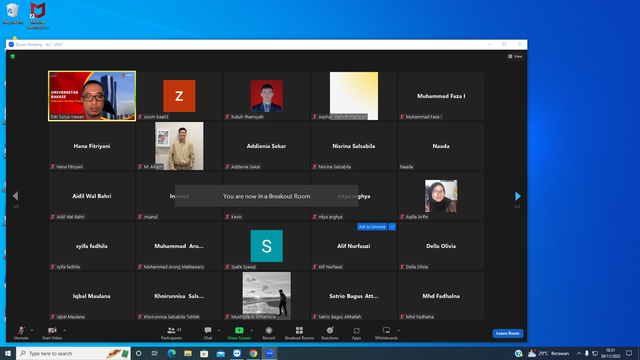The width and height of the screenshot is (640, 360).
Task: Select syifa fadhila participant tile
Action: click(x=92, y=246)
